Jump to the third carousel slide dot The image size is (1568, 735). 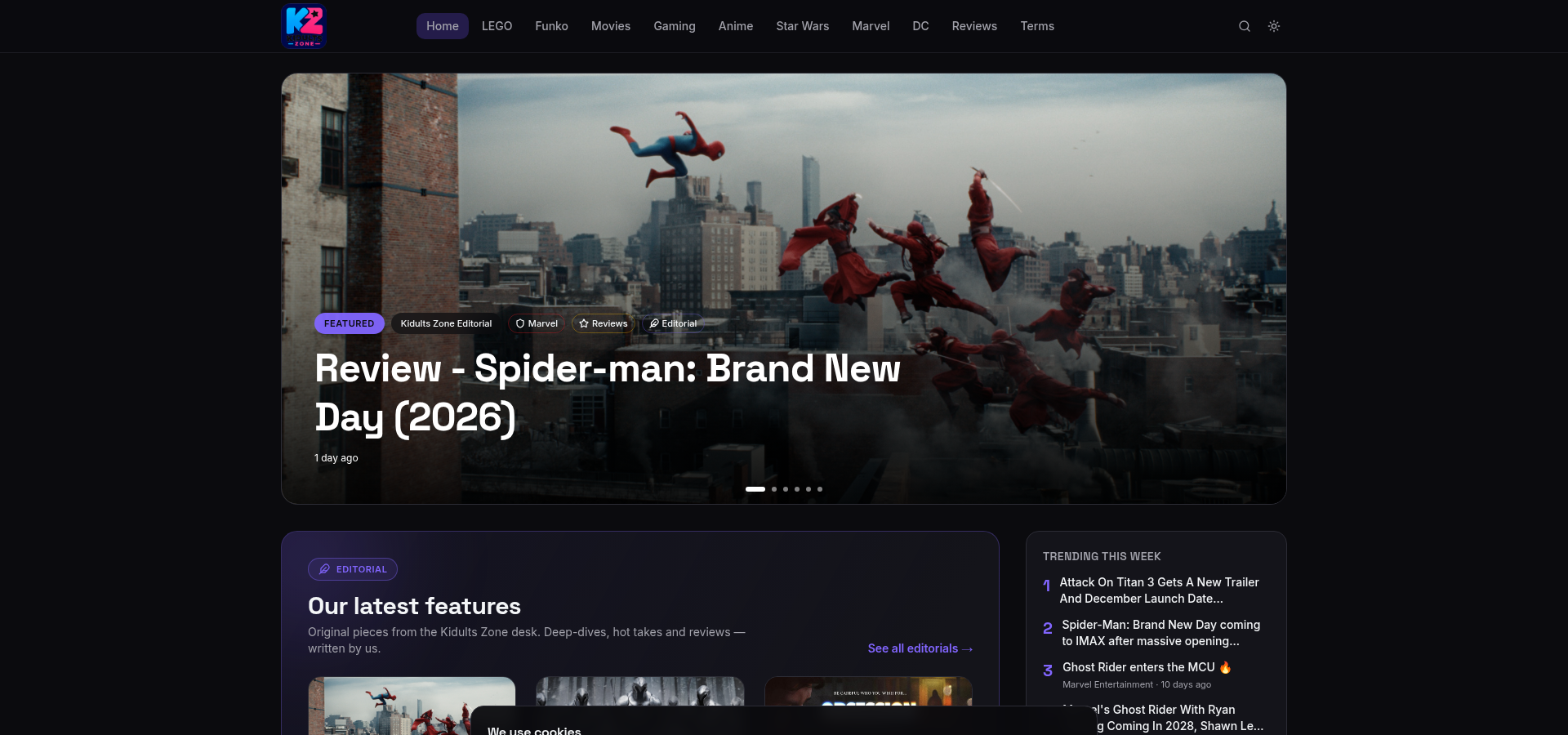786,489
